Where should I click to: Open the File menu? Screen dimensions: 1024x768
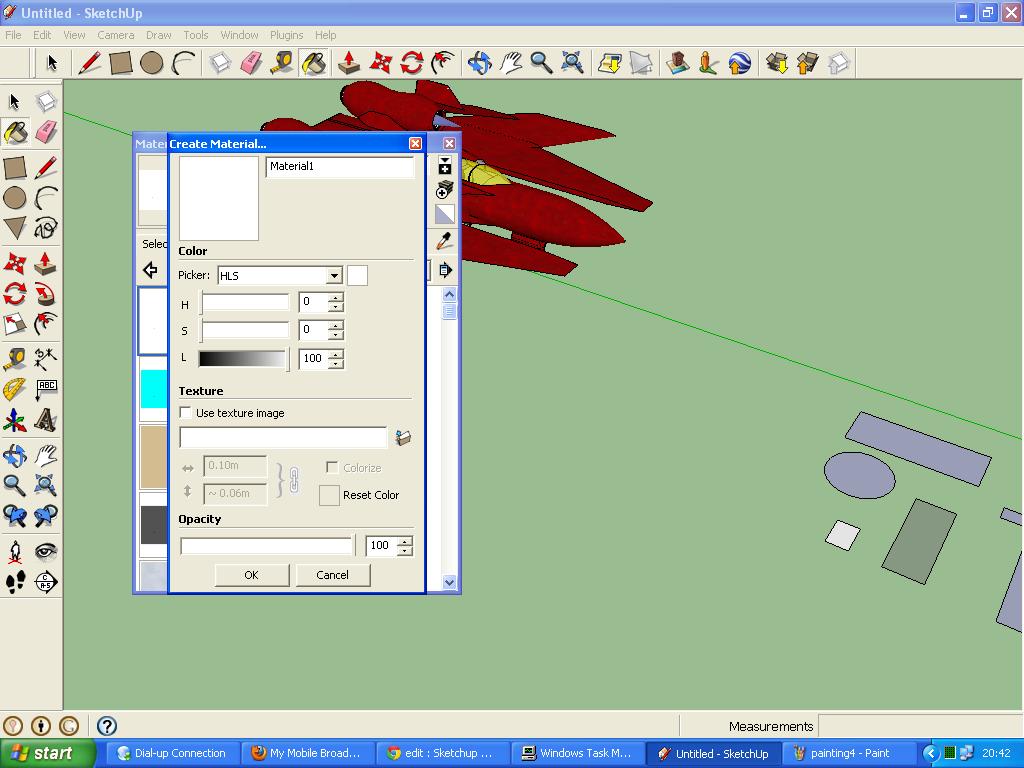13,35
